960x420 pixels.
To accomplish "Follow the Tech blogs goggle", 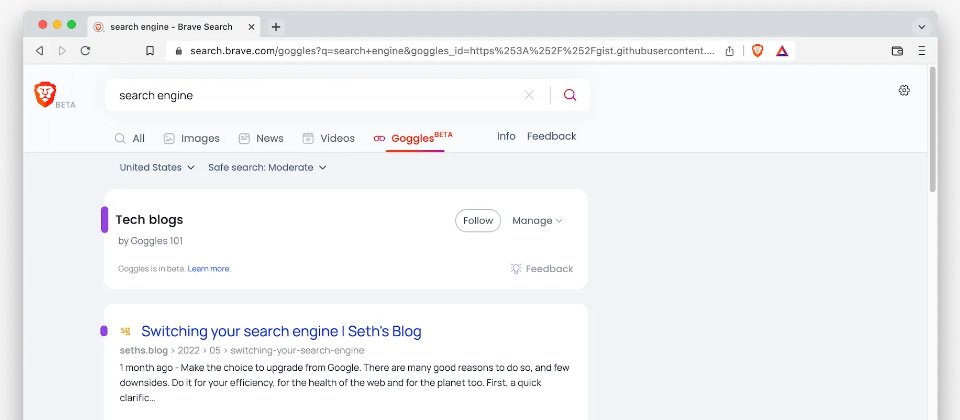I will click(x=478, y=220).
